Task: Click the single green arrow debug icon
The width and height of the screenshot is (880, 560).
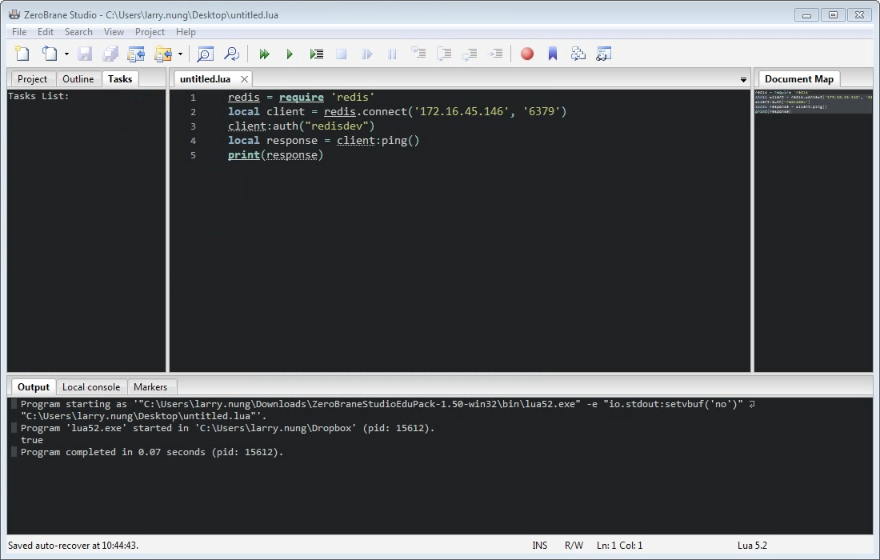Action: (290, 54)
